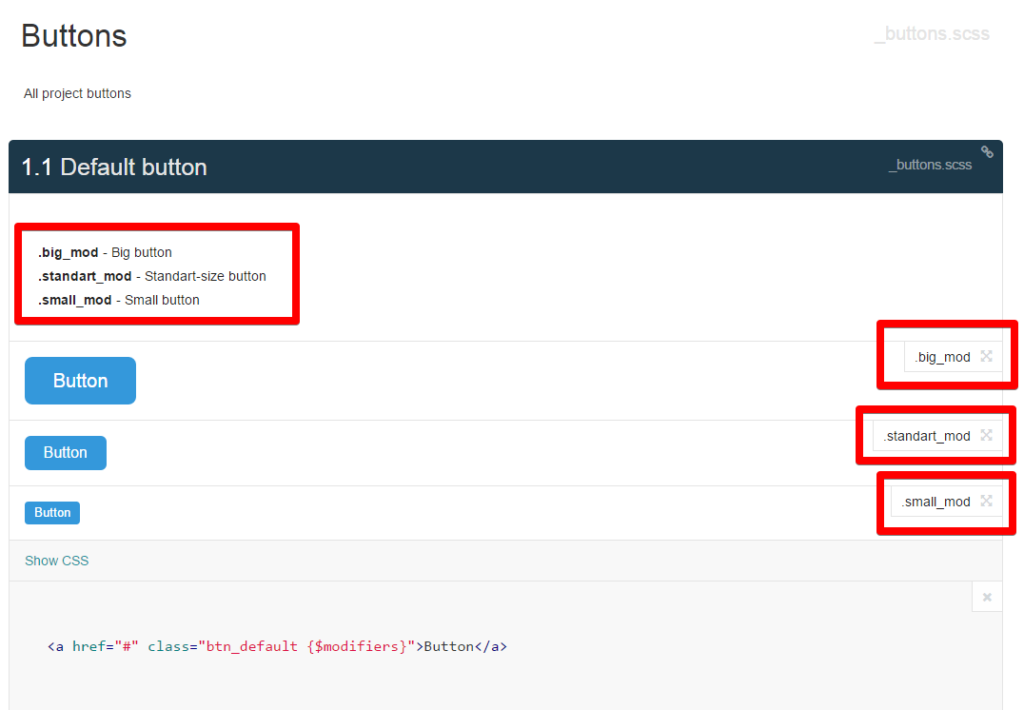
Task: Open _buttons.scss link at page top right
Action: pyautogui.click(x=931, y=34)
